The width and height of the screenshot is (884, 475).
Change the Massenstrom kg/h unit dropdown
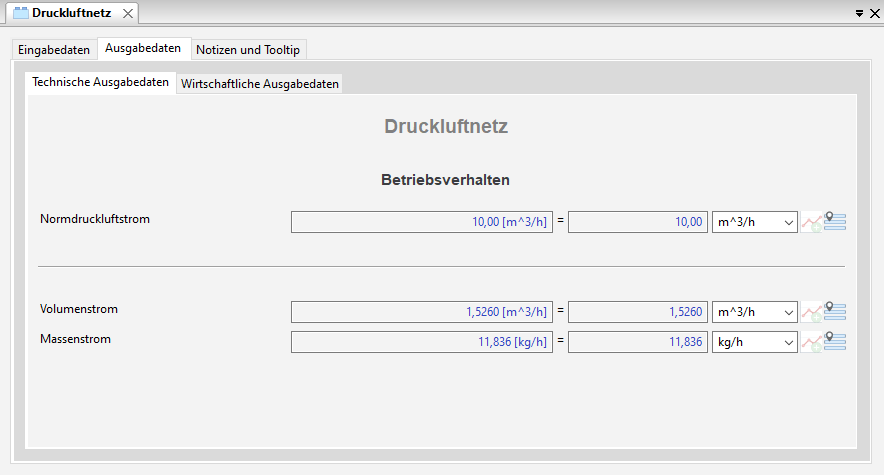click(754, 342)
